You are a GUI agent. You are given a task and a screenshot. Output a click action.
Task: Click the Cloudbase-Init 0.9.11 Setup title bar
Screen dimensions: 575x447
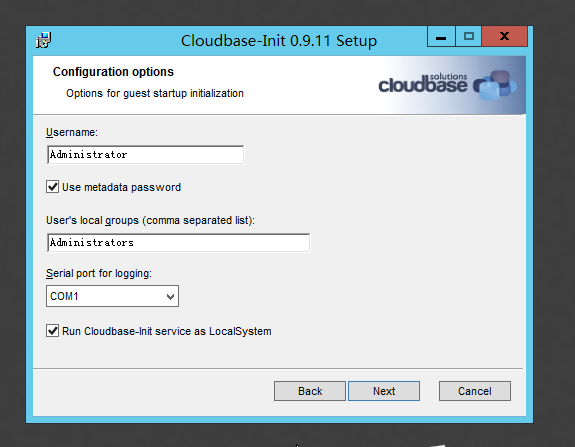tap(279, 41)
